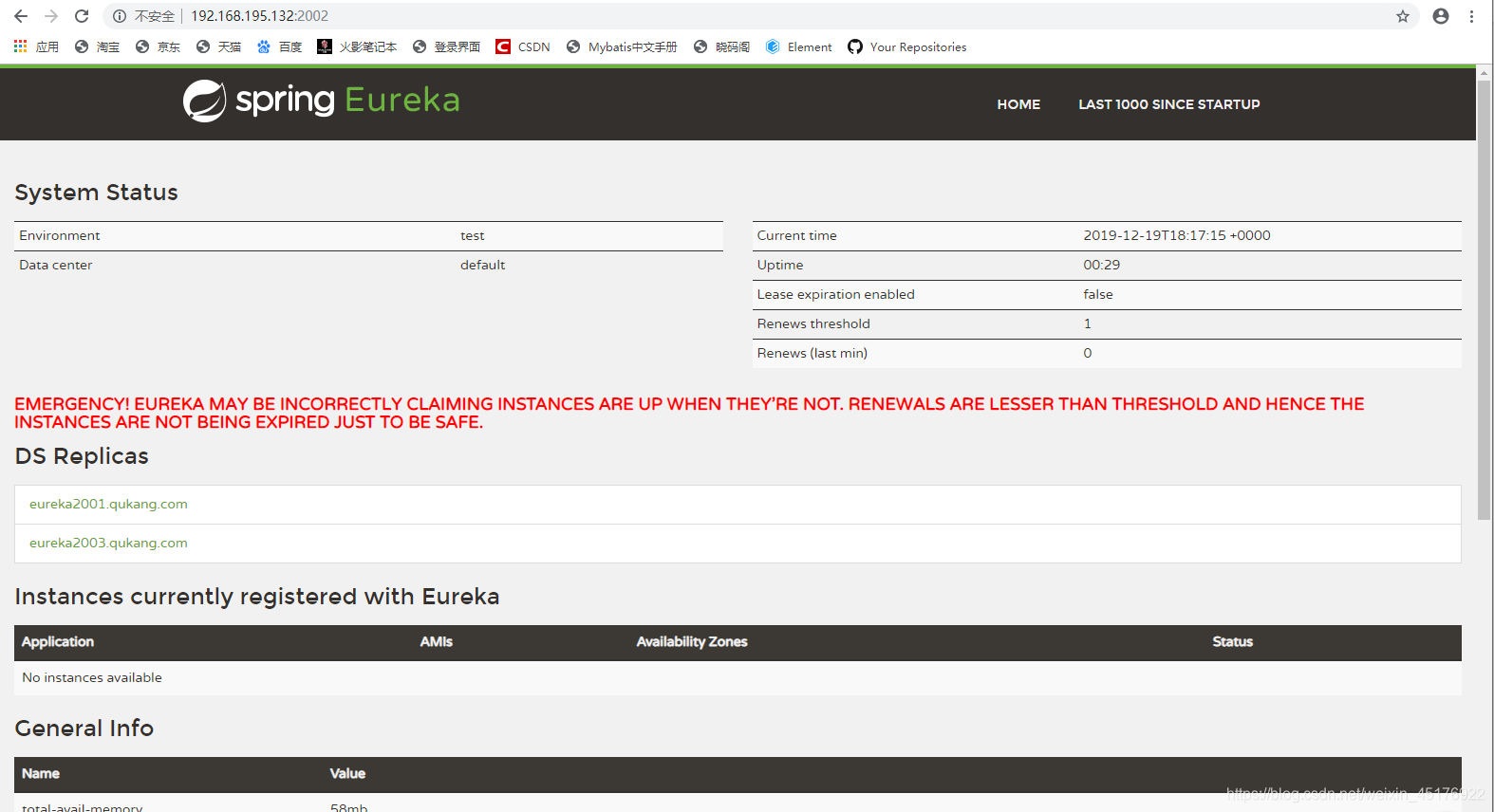Open the eureka2003.qukang.com replica link
Image resolution: width=1494 pixels, height=812 pixels.
(108, 543)
